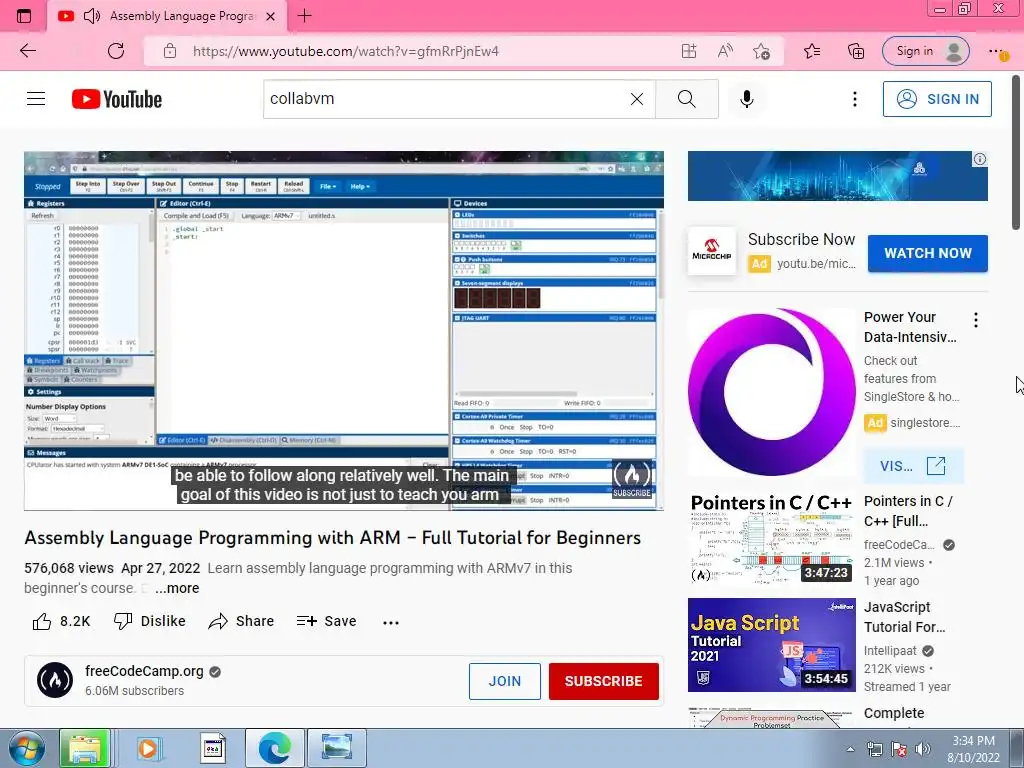Click the video player to pause
The image size is (1024, 768).
pyautogui.click(x=344, y=330)
